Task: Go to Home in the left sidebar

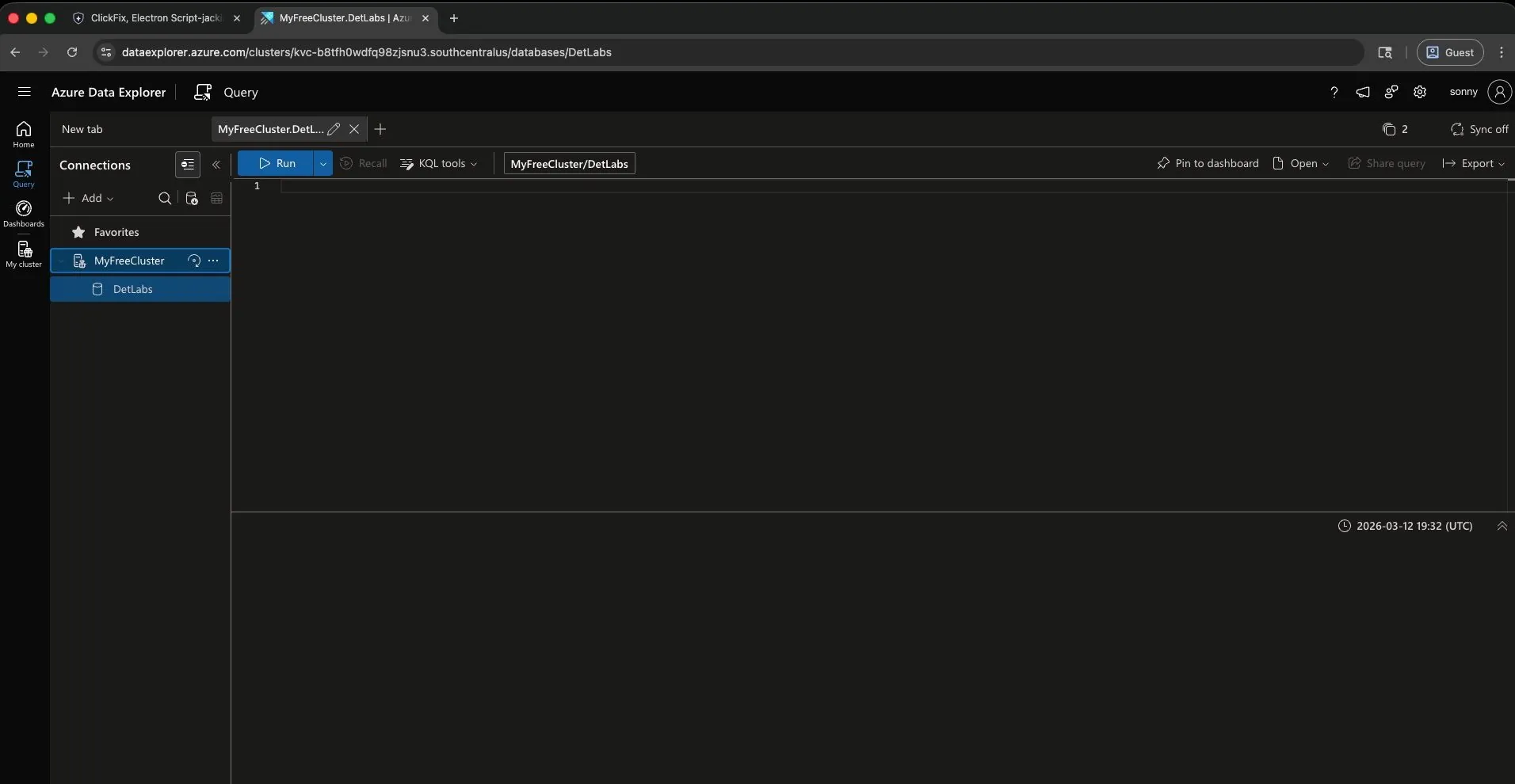Action: pyautogui.click(x=24, y=134)
